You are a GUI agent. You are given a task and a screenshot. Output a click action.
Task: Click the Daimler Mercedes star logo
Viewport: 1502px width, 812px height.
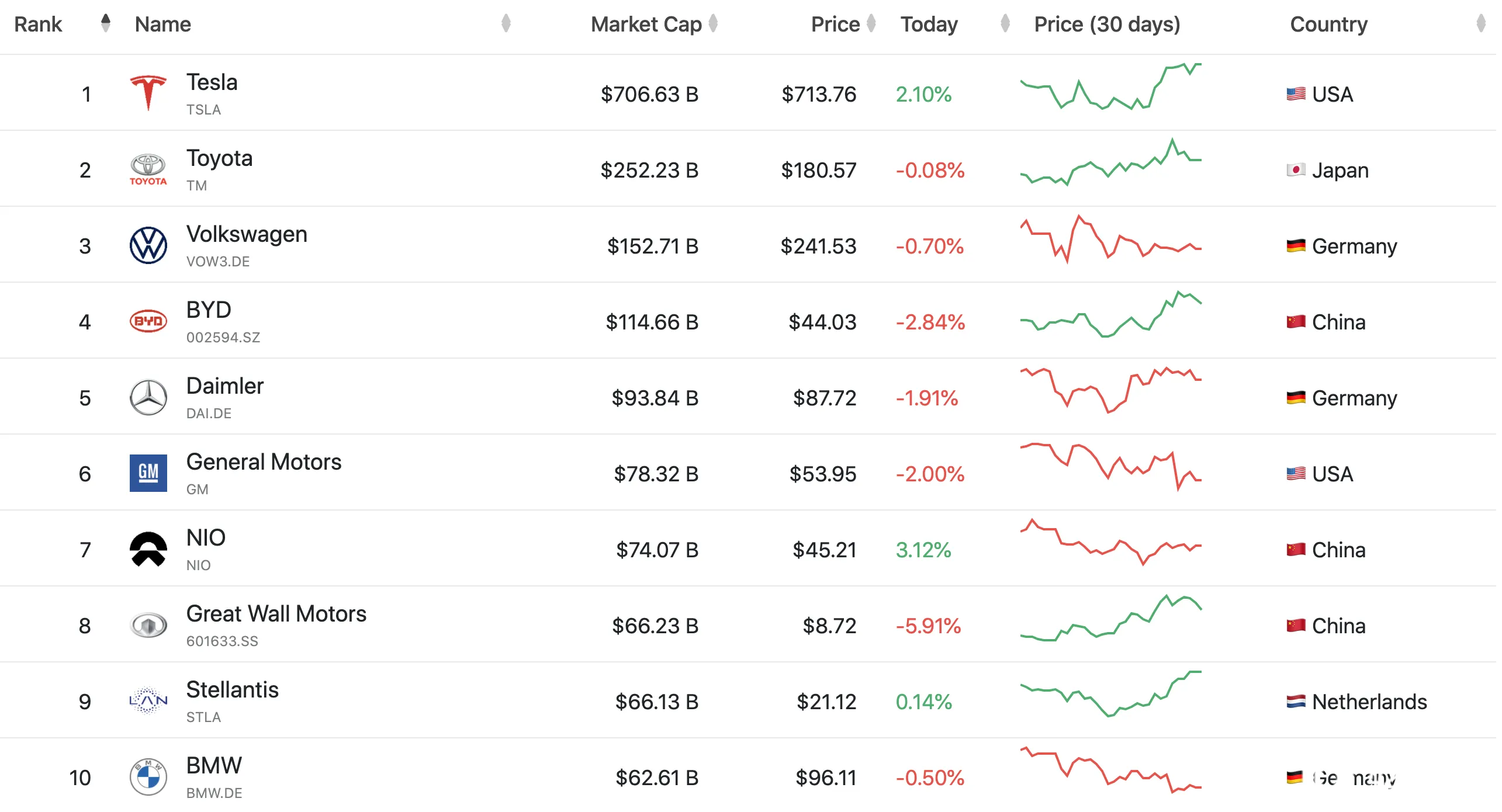point(148,397)
